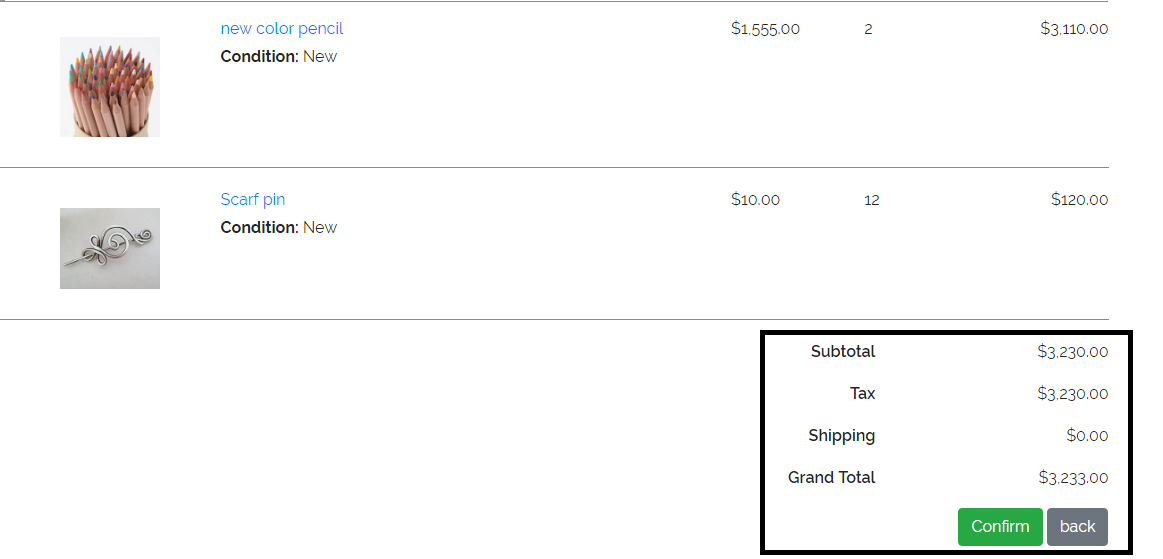The height and width of the screenshot is (559, 1163).
Task: Click the scarf pin product thumbnail
Action: 110,248
